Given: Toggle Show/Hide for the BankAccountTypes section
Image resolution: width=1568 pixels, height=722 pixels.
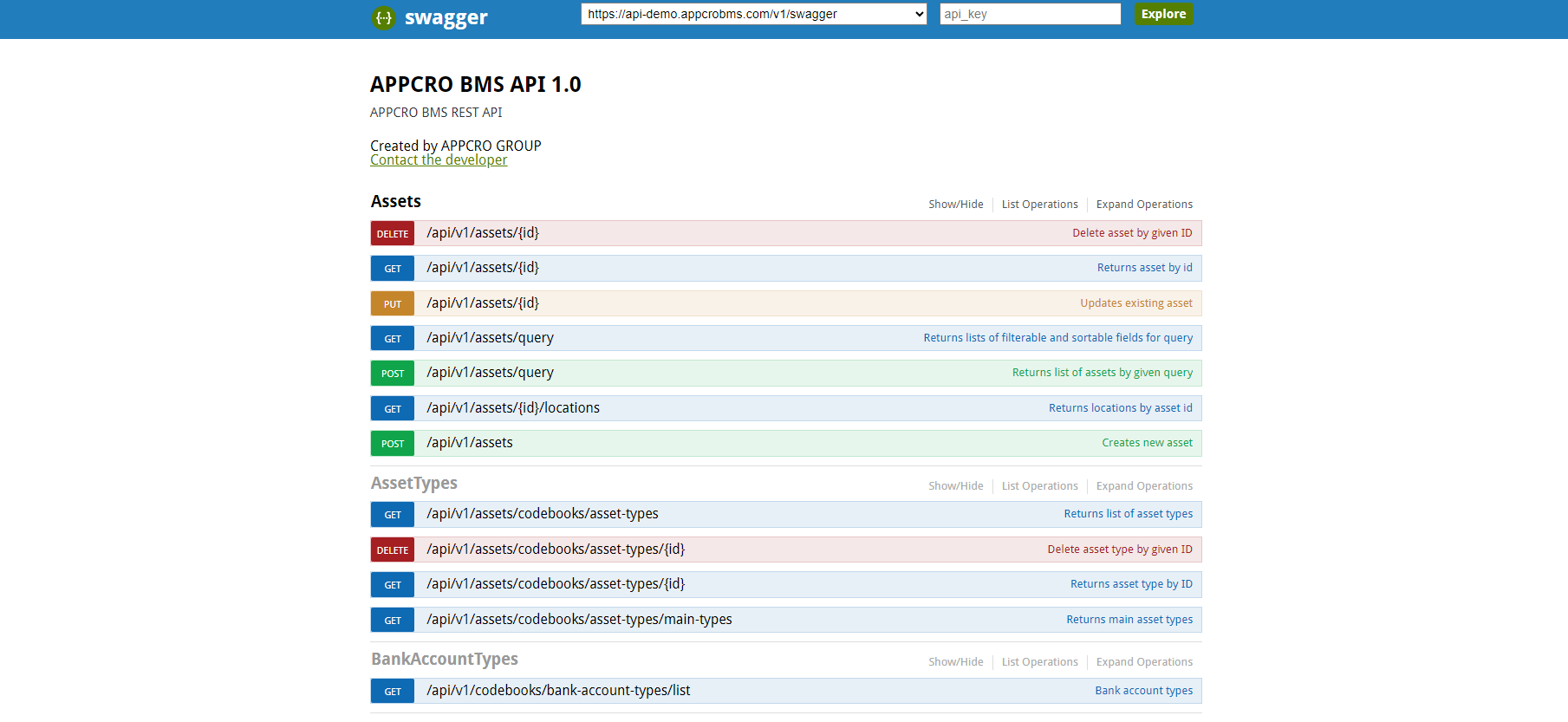Looking at the screenshot, I should pyautogui.click(x=956, y=662).
